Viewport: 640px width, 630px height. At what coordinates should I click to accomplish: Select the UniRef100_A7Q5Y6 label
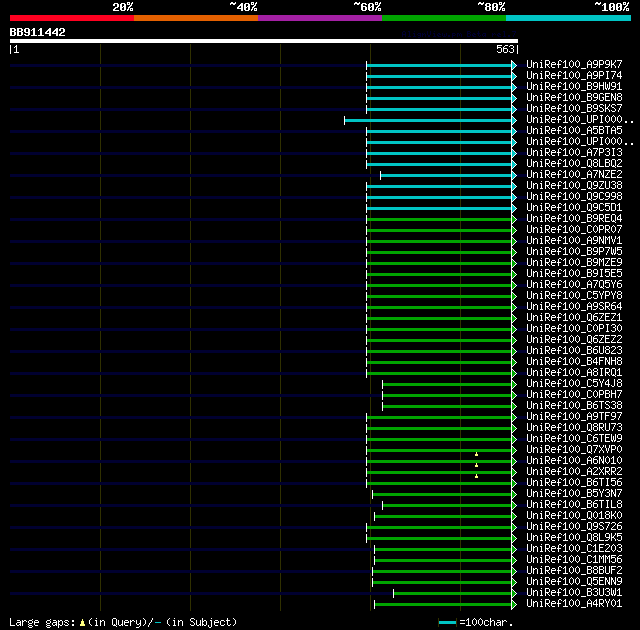coord(574,285)
